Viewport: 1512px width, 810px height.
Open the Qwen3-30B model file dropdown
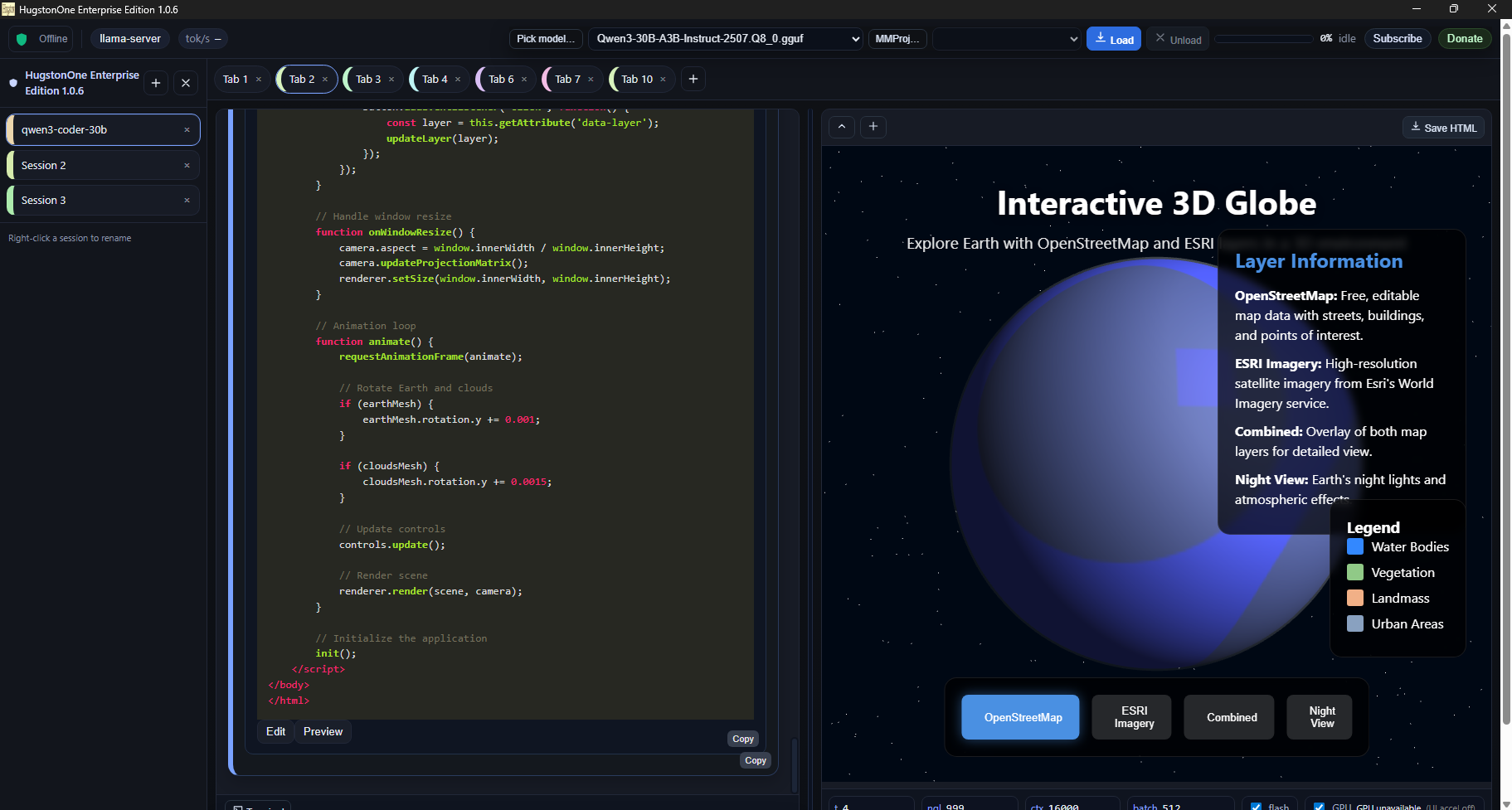coord(726,39)
